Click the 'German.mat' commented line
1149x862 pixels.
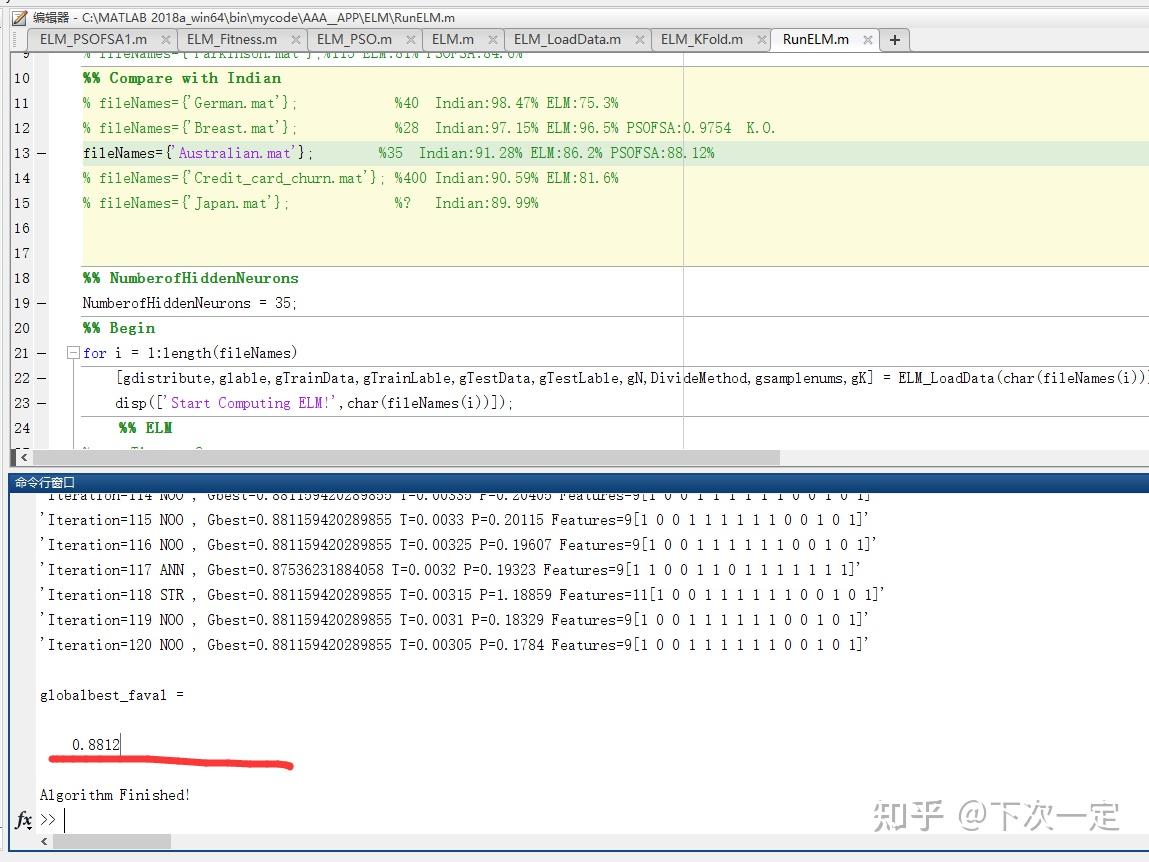click(350, 103)
